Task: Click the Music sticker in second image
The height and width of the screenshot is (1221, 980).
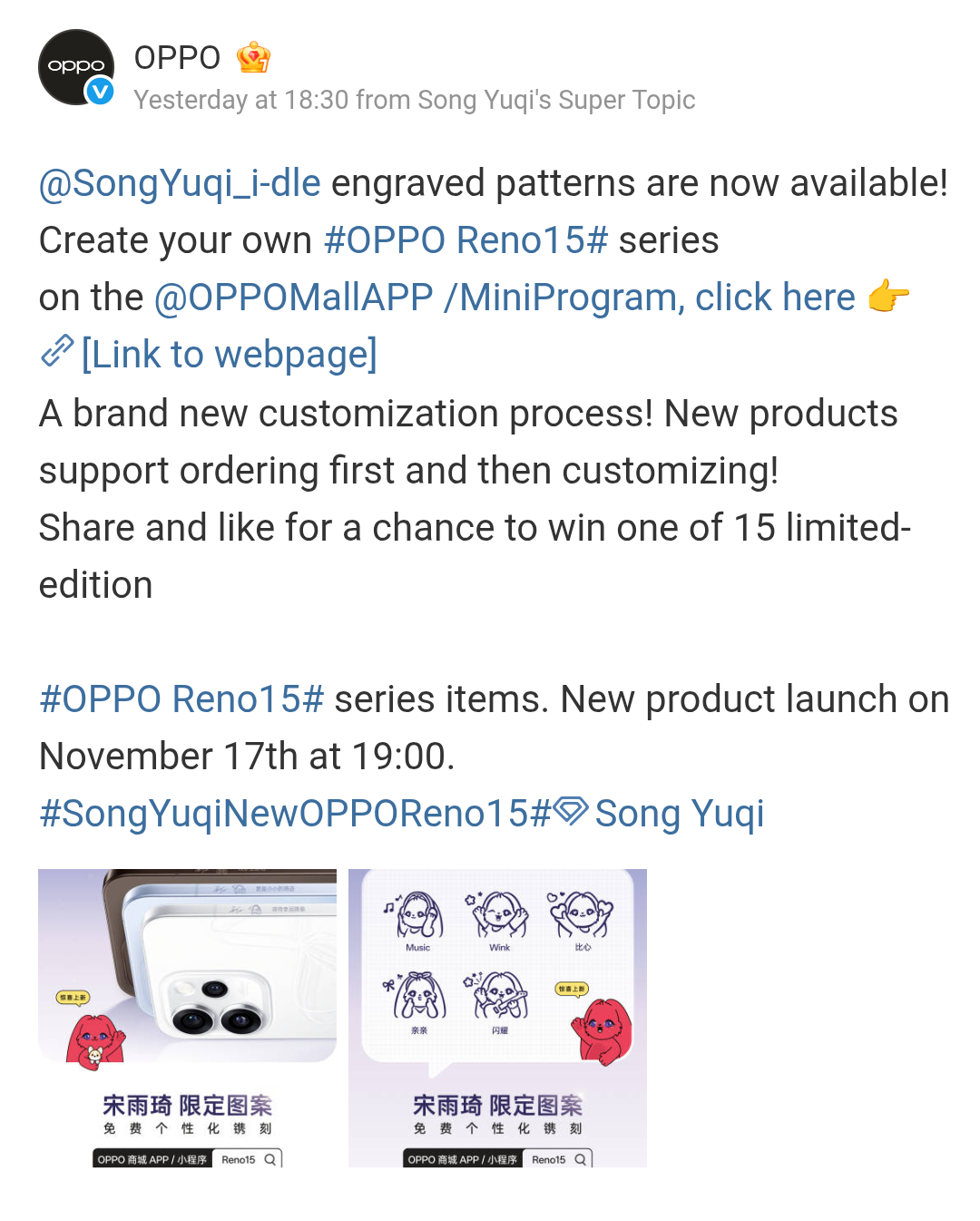Action: click(416, 920)
